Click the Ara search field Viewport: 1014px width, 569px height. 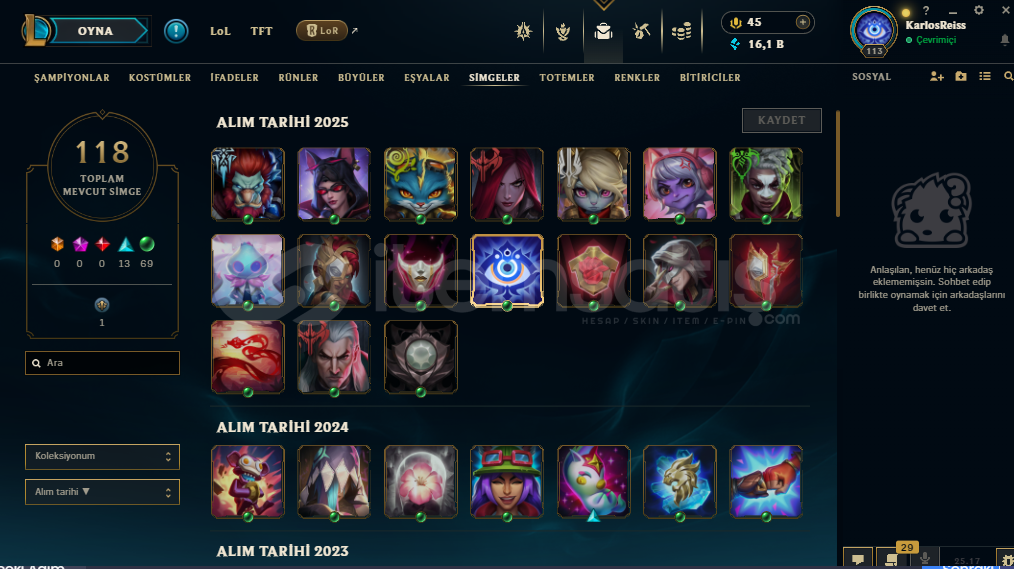pyautogui.click(x=102, y=363)
